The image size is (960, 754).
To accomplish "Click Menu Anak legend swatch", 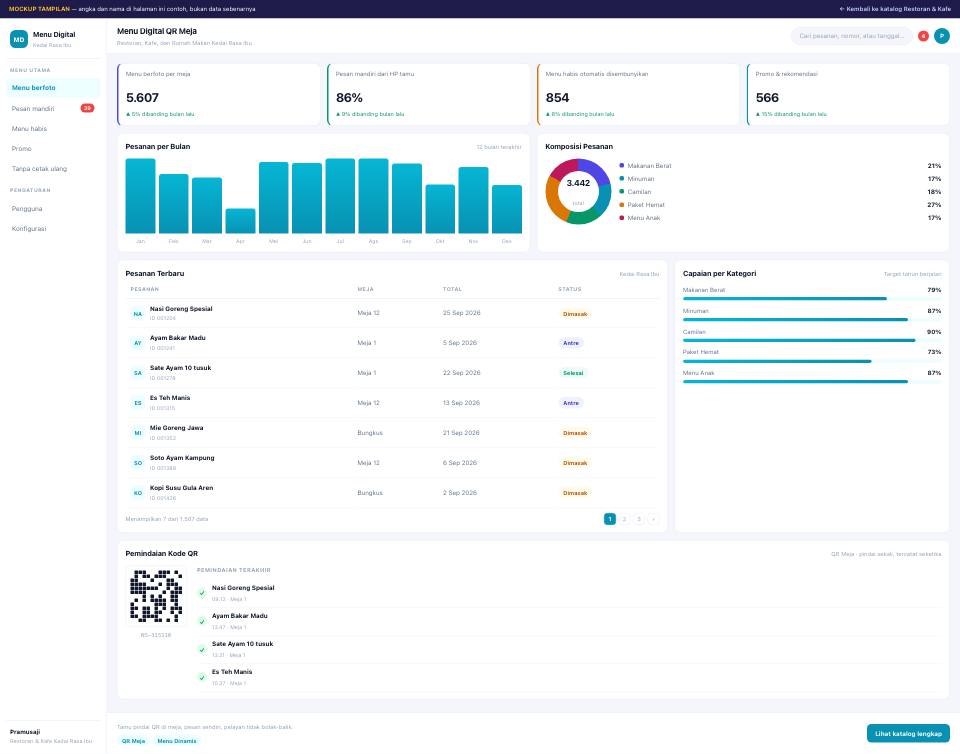I will coord(621,218).
